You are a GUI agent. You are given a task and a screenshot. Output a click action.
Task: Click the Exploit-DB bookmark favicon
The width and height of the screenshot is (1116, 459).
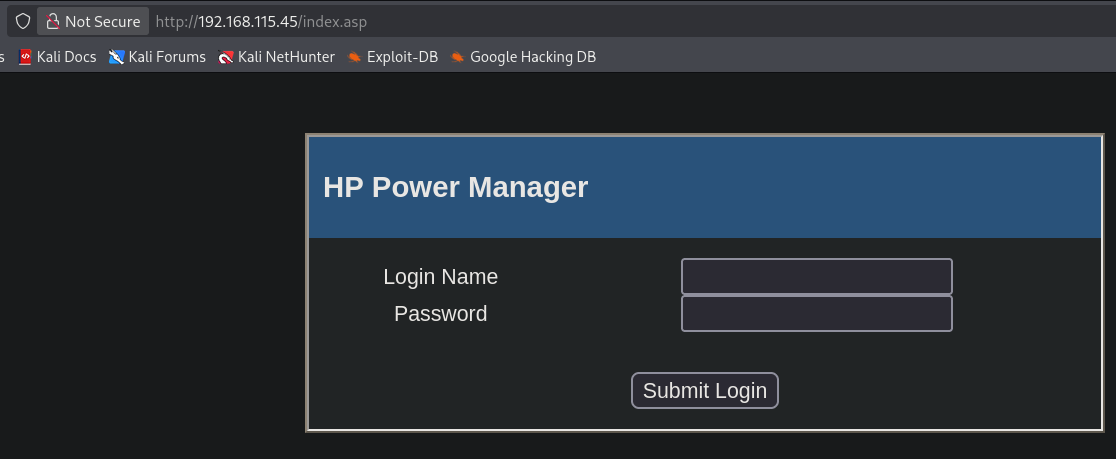pos(354,57)
